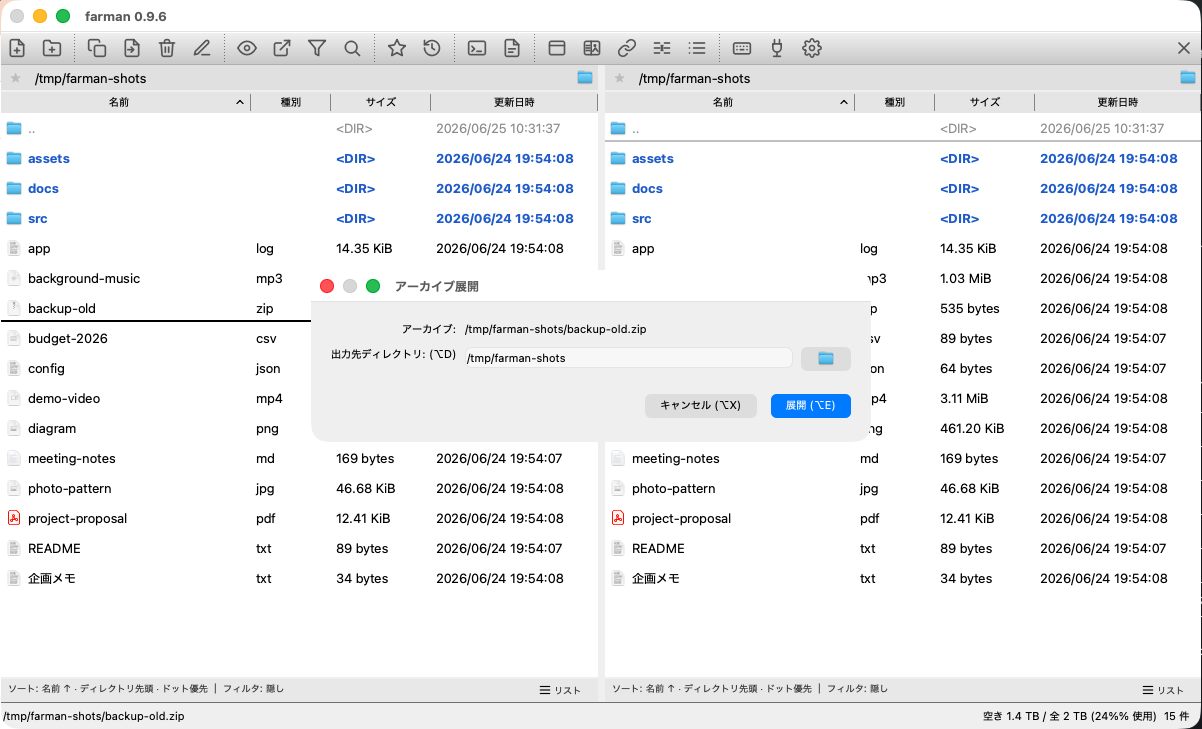The height and width of the screenshot is (729, 1202).
Task: Open the settings gear icon
Action: pos(812,48)
